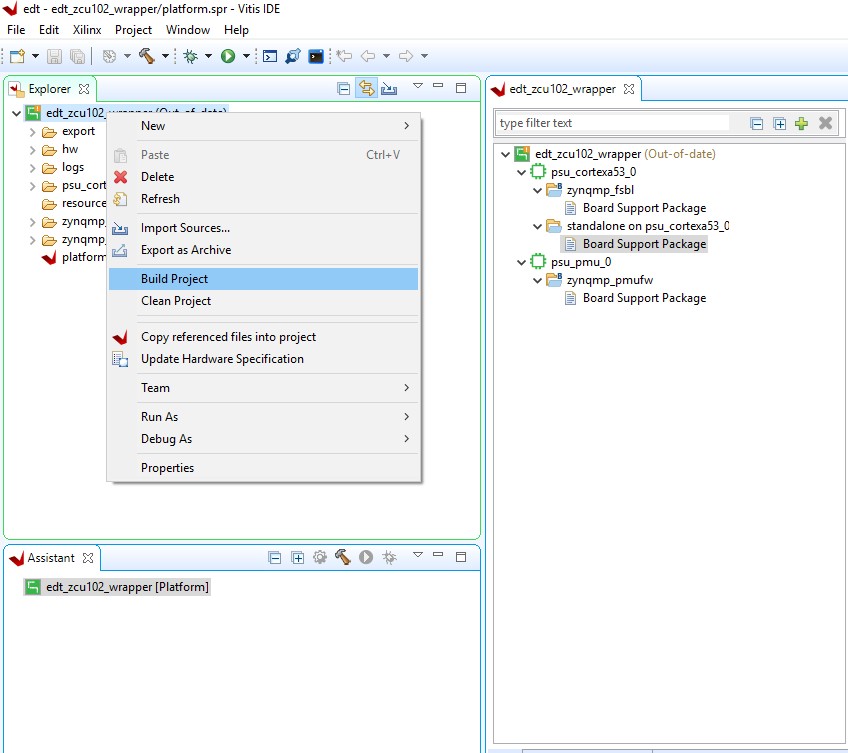Click the Forward navigation arrow in toolbar
Image resolution: width=848 pixels, height=753 pixels.
(406, 56)
